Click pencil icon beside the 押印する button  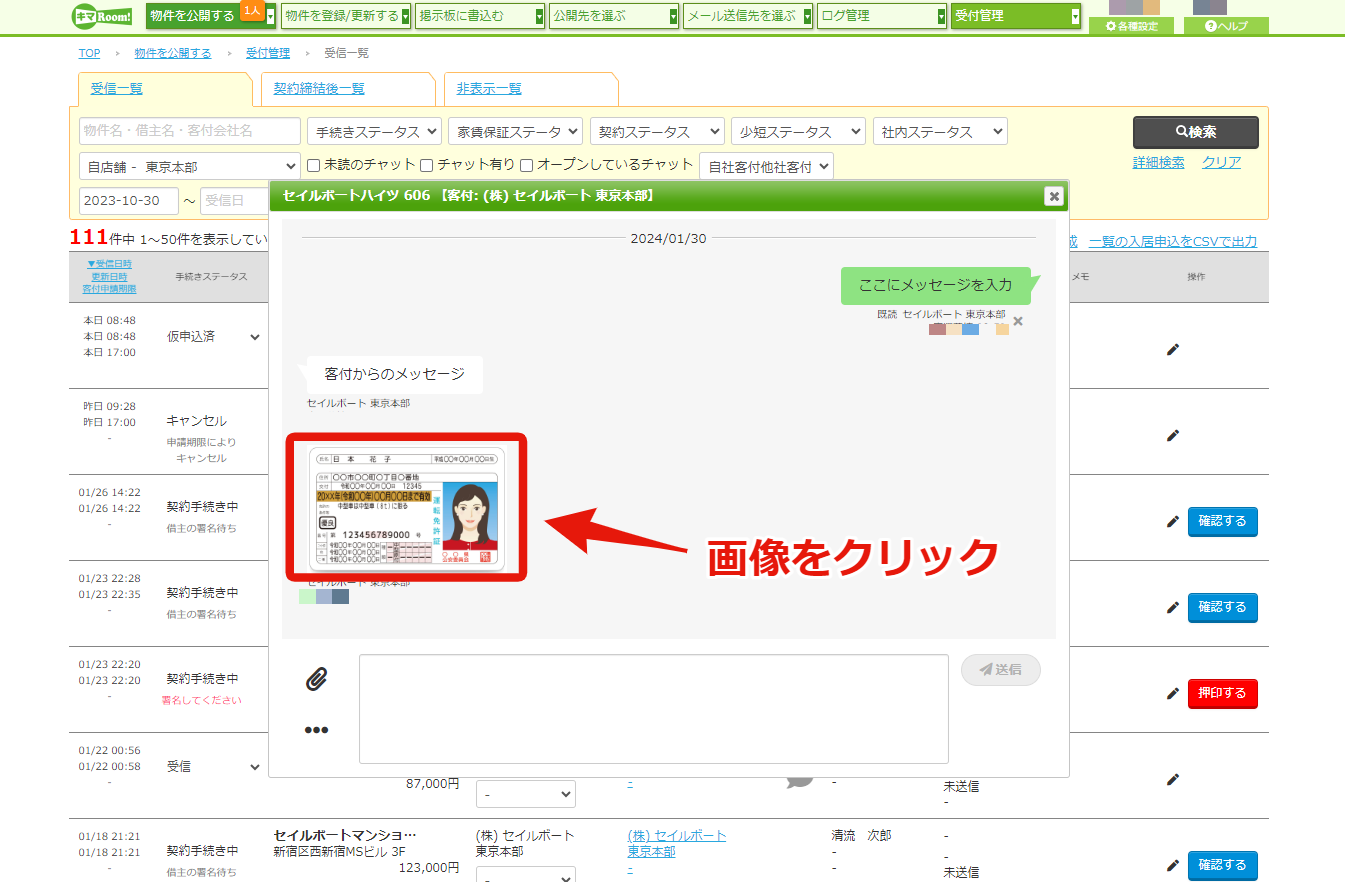[1173, 693]
